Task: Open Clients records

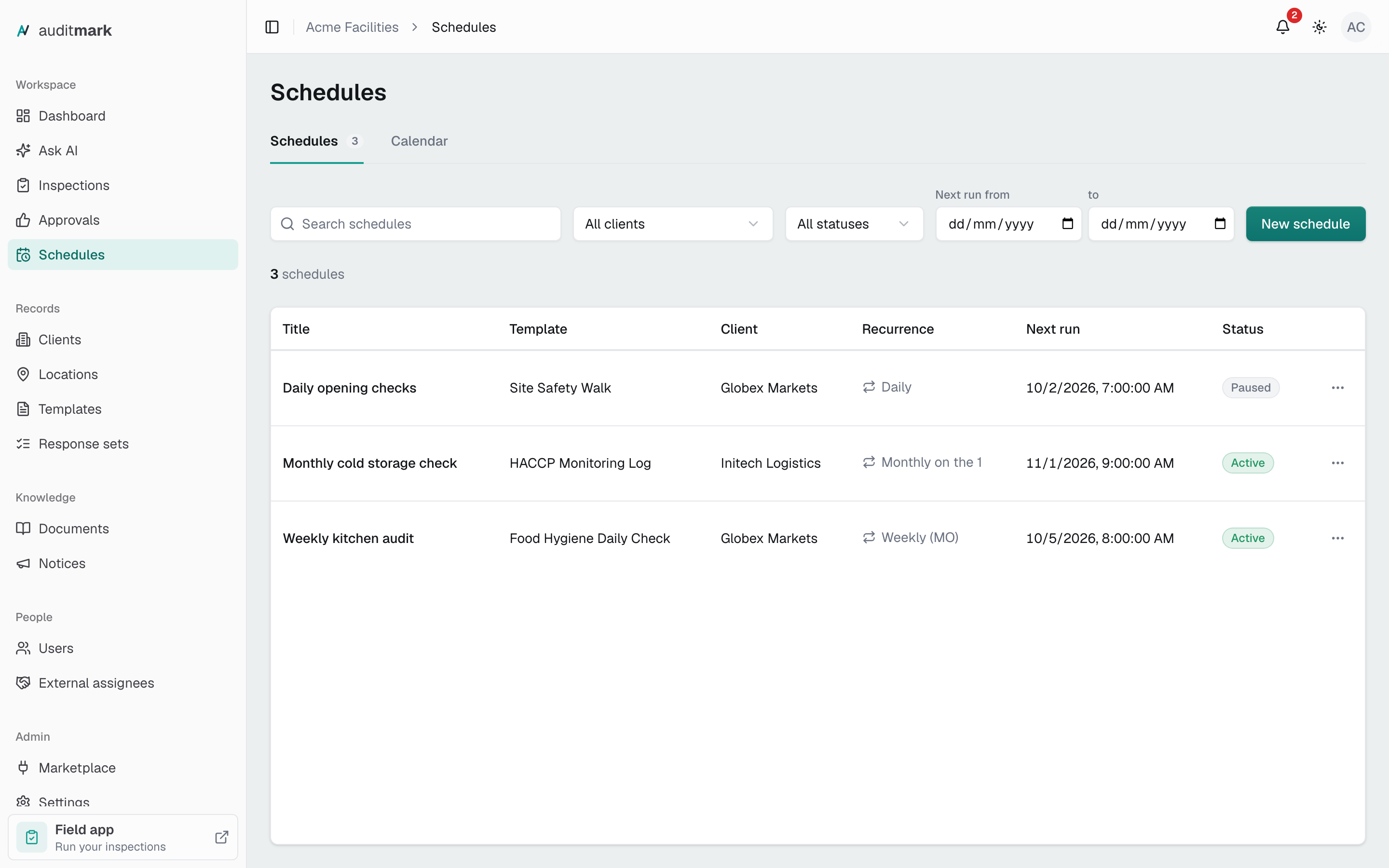Action: pos(123,340)
